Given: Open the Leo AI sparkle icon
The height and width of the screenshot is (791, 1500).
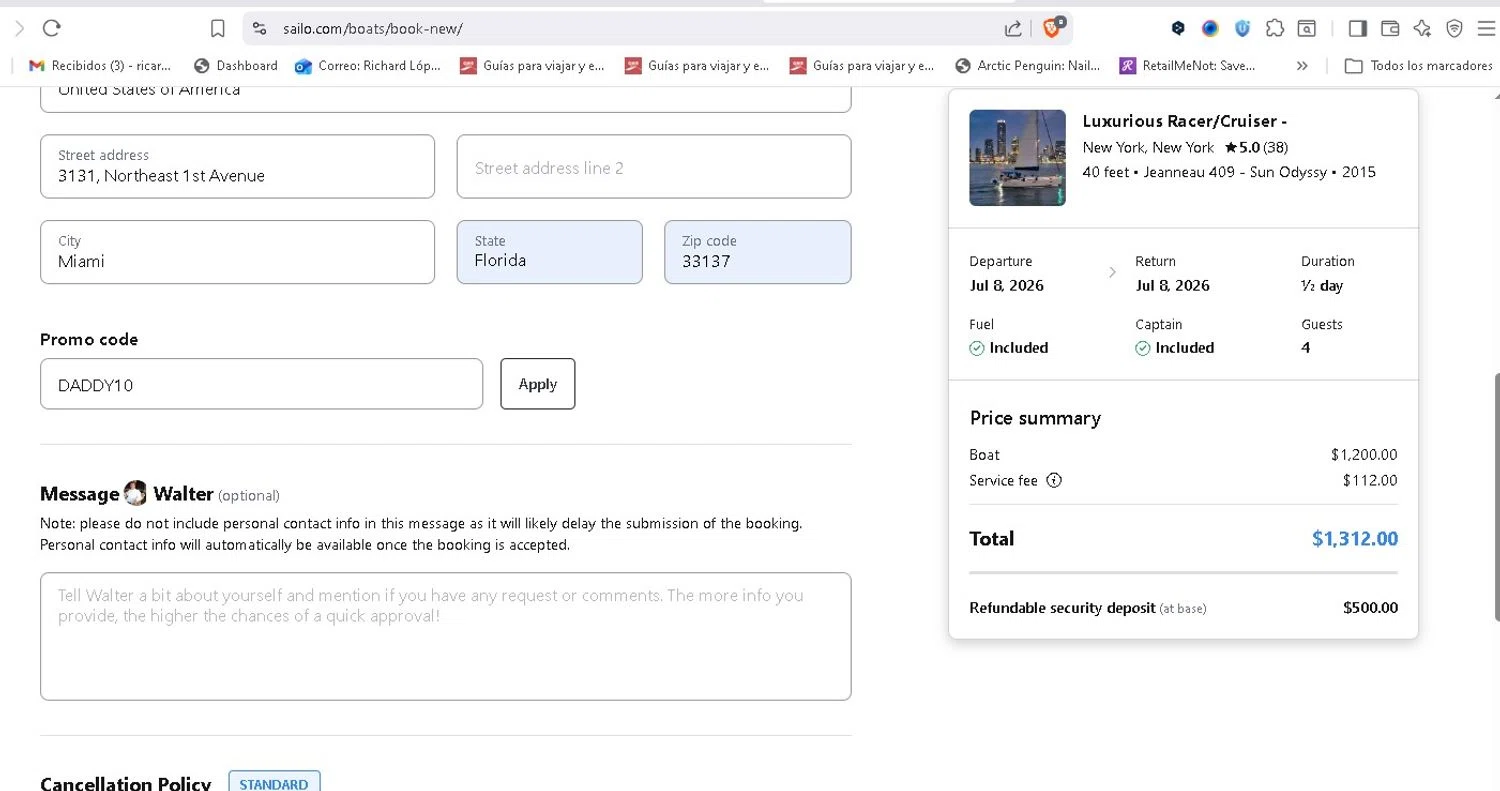Looking at the screenshot, I should click(1422, 29).
